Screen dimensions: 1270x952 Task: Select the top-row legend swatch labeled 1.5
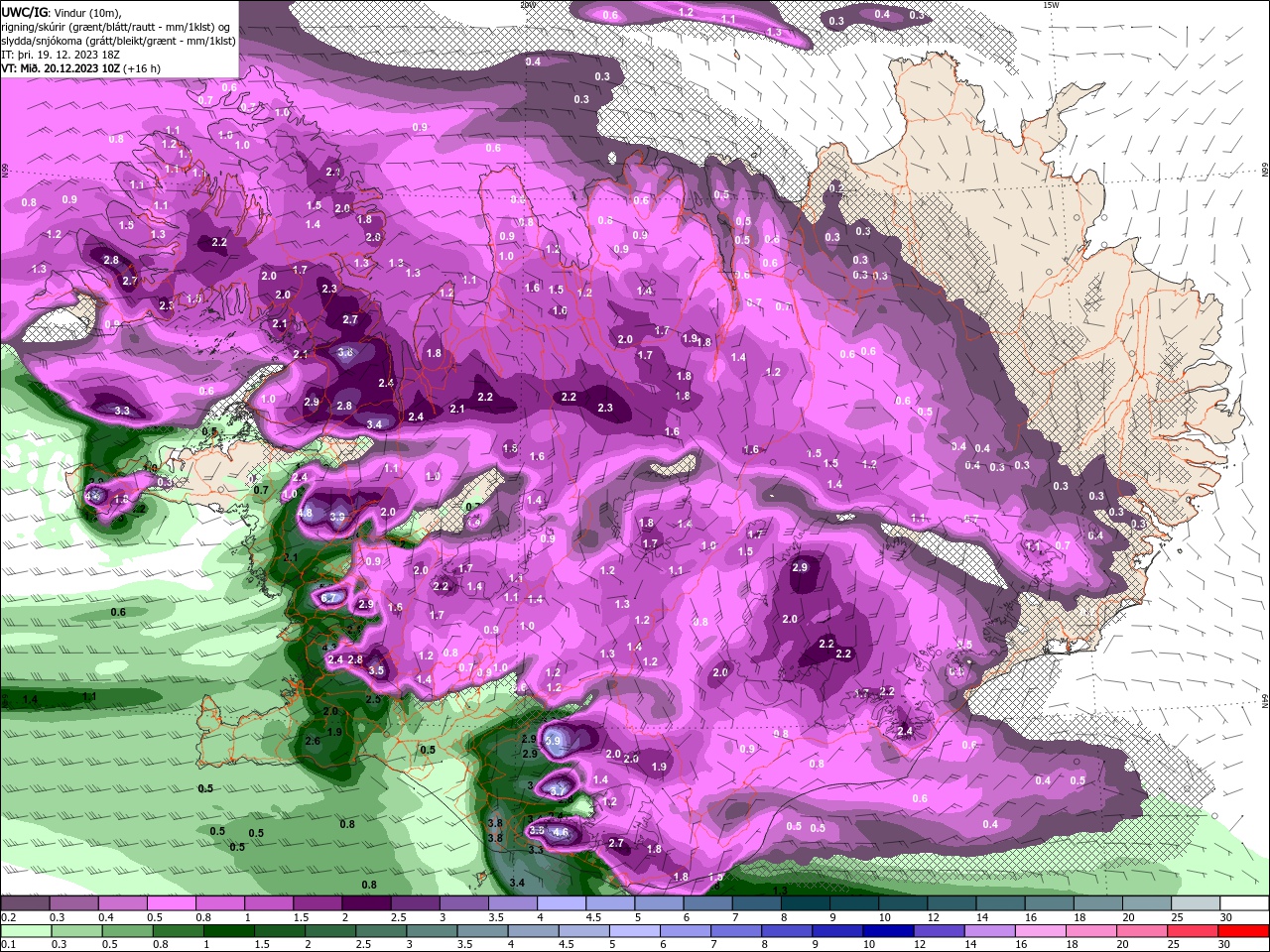point(317,903)
